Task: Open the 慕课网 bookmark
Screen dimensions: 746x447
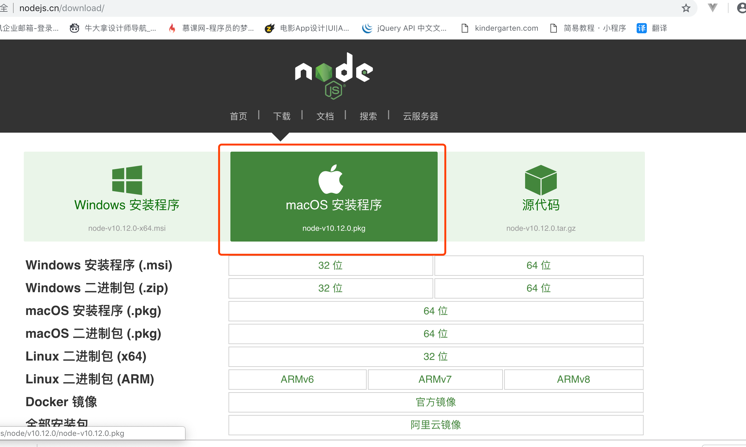Action: pos(211,28)
